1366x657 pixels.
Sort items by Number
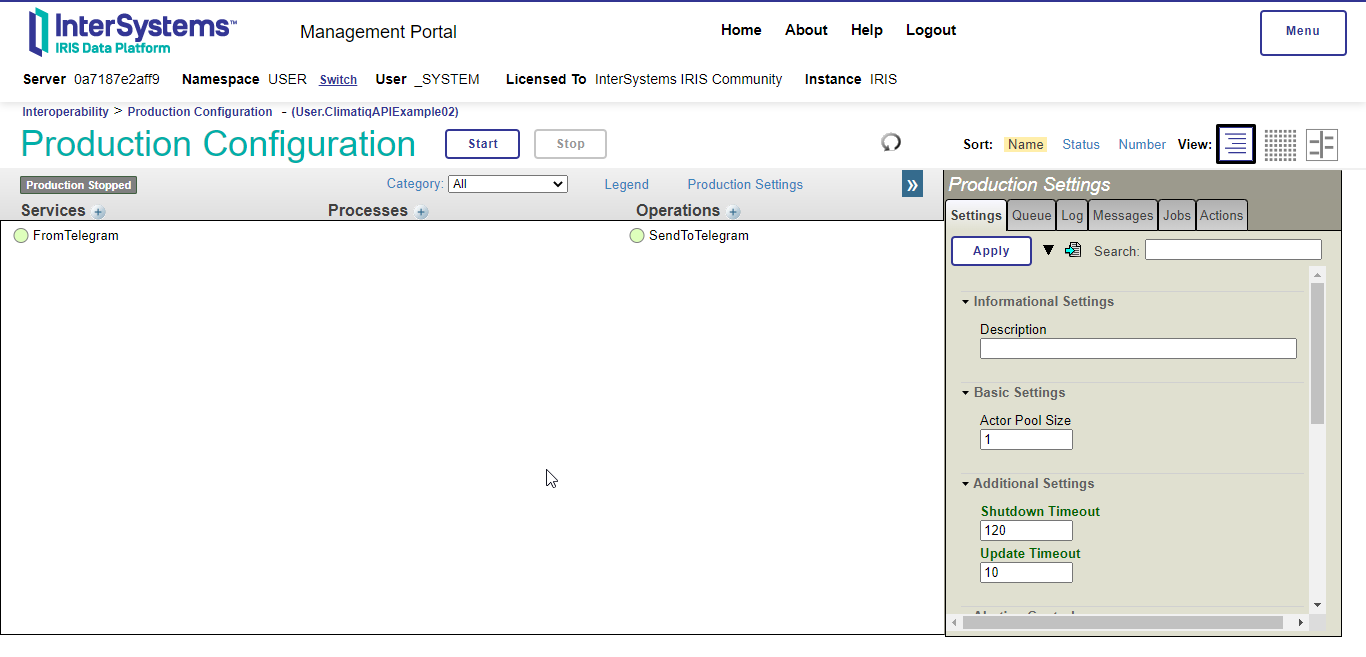(1142, 145)
